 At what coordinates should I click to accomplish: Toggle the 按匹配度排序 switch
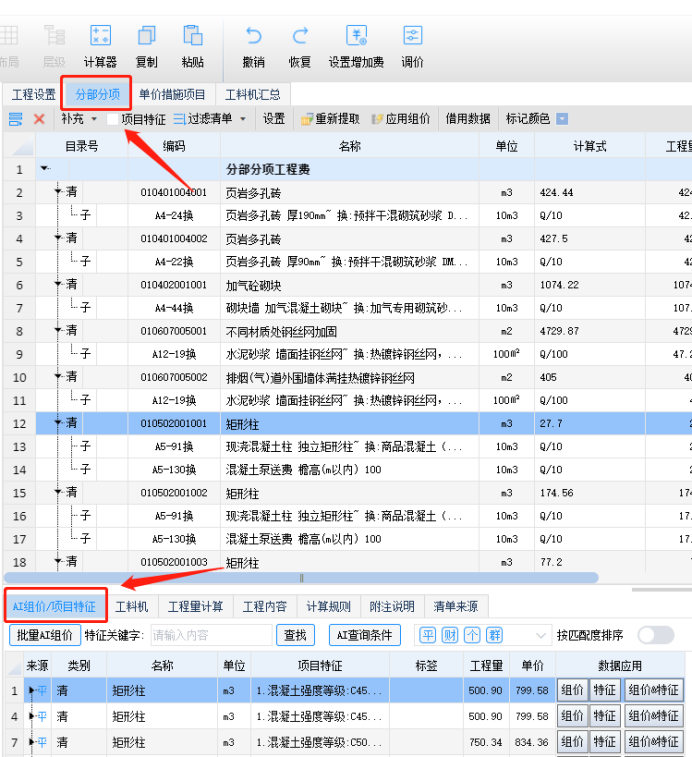655,635
